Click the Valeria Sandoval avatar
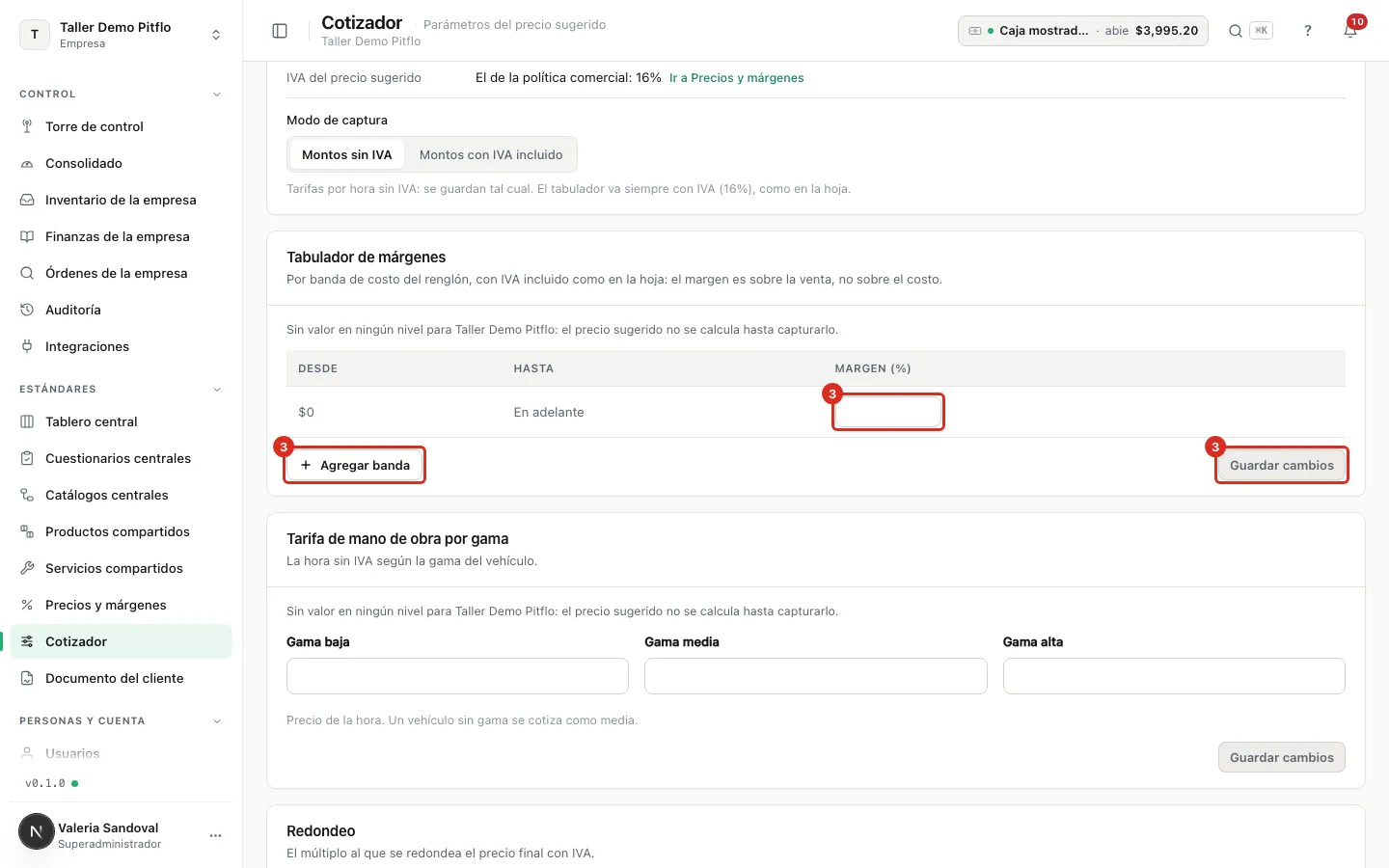The width and height of the screenshot is (1389, 868). (x=37, y=831)
